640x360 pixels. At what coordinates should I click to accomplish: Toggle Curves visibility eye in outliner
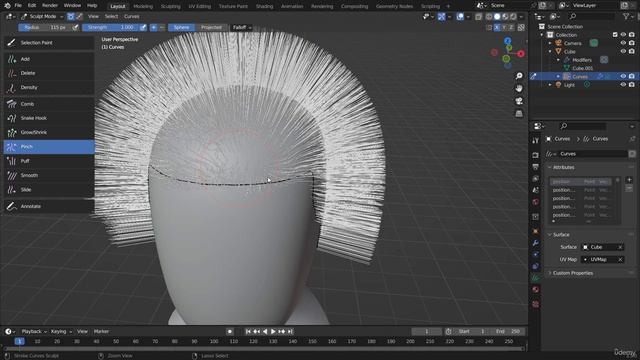click(623, 76)
